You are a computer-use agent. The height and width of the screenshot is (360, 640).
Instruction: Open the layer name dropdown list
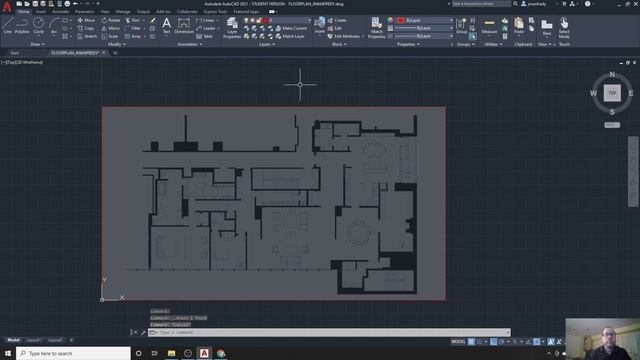(278, 20)
